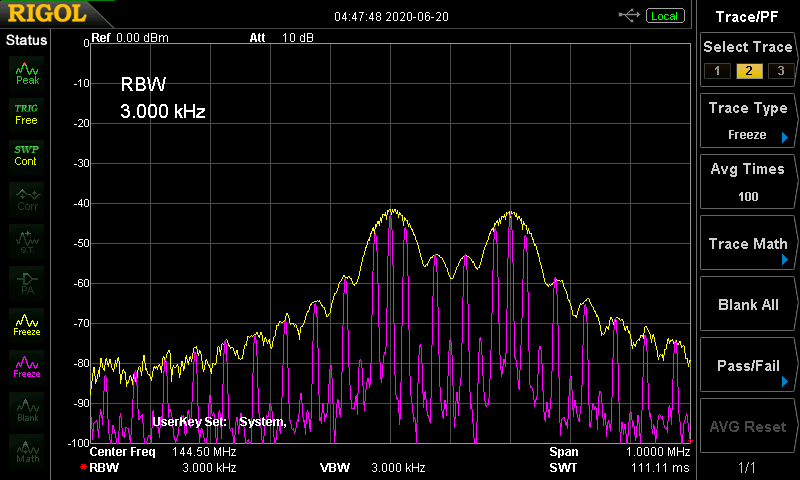Click the dimmed Math trace icon

pos(27,451)
